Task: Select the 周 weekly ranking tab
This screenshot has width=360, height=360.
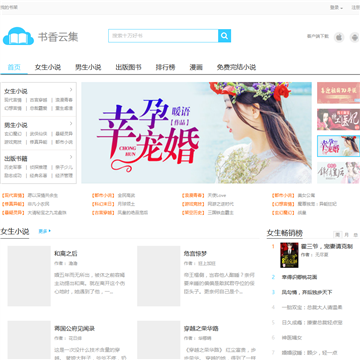Action: [337, 235]
